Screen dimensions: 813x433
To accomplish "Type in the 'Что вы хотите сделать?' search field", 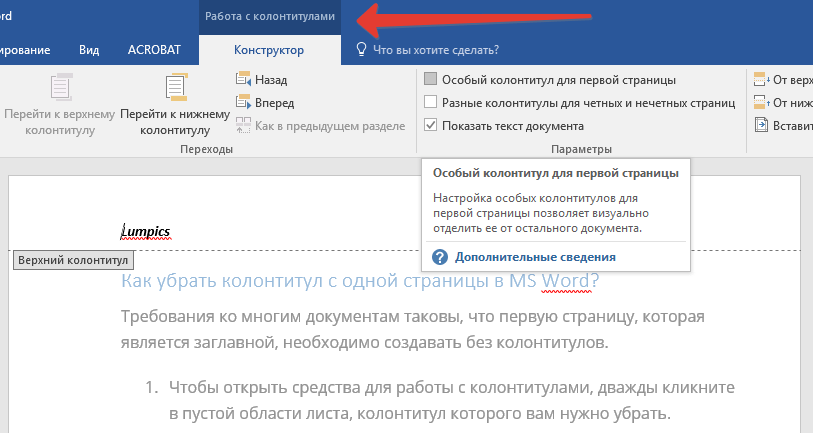I will [436, 49].
